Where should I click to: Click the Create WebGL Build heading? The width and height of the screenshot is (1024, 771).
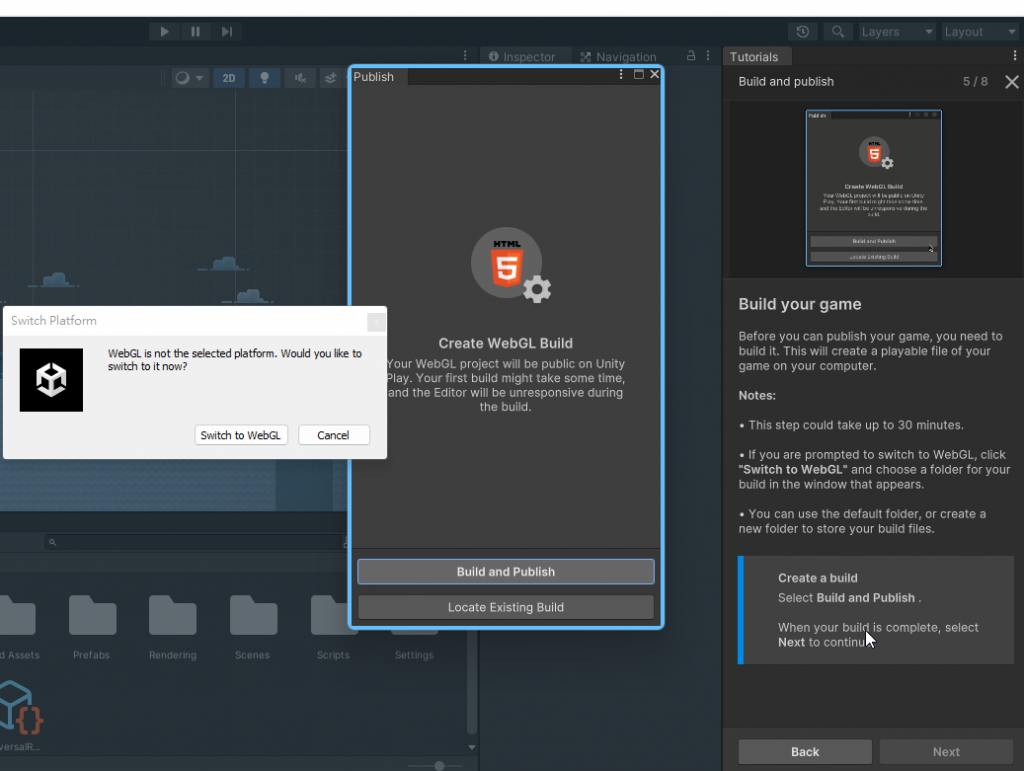[505, 343]
